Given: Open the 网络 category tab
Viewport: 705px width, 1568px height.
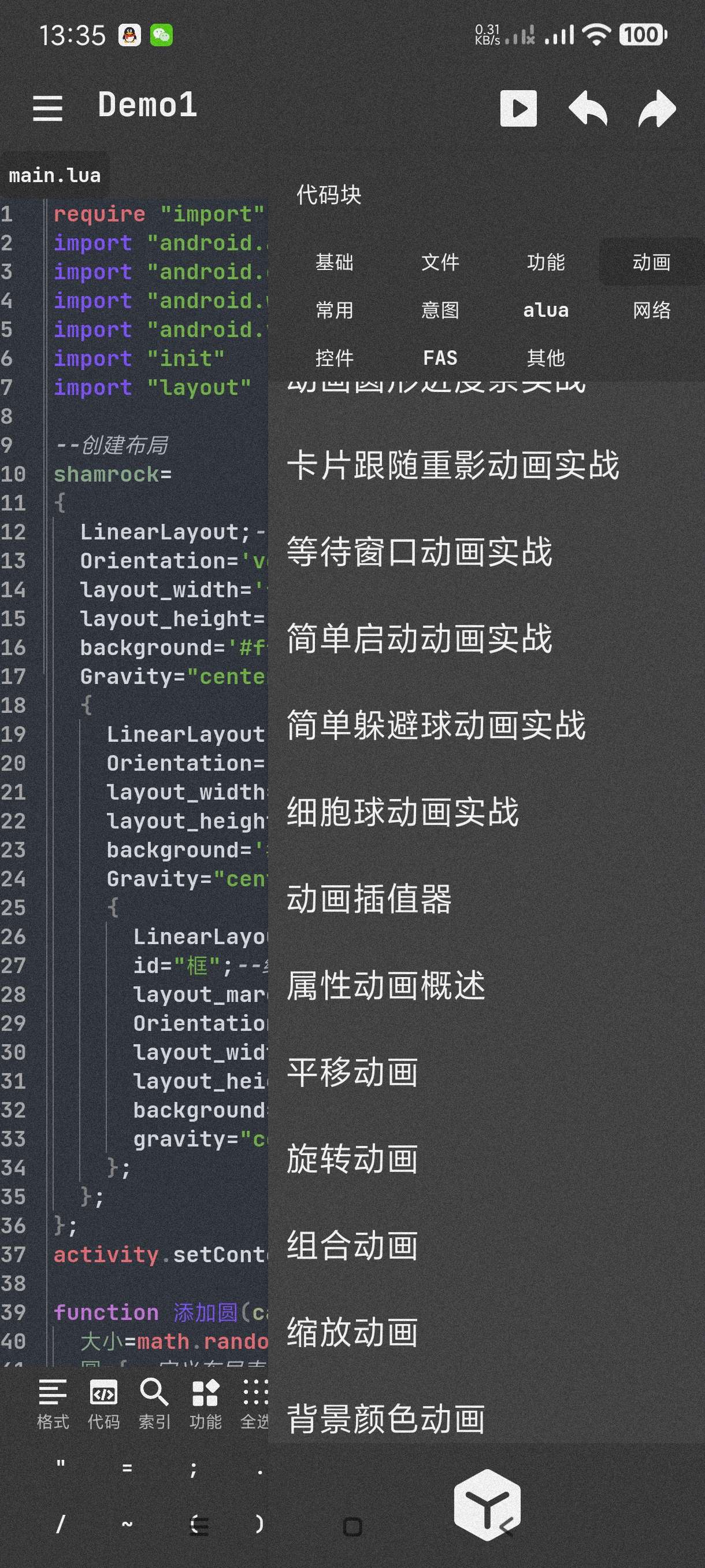Looking at the screenshot, I should pos(651,310).
